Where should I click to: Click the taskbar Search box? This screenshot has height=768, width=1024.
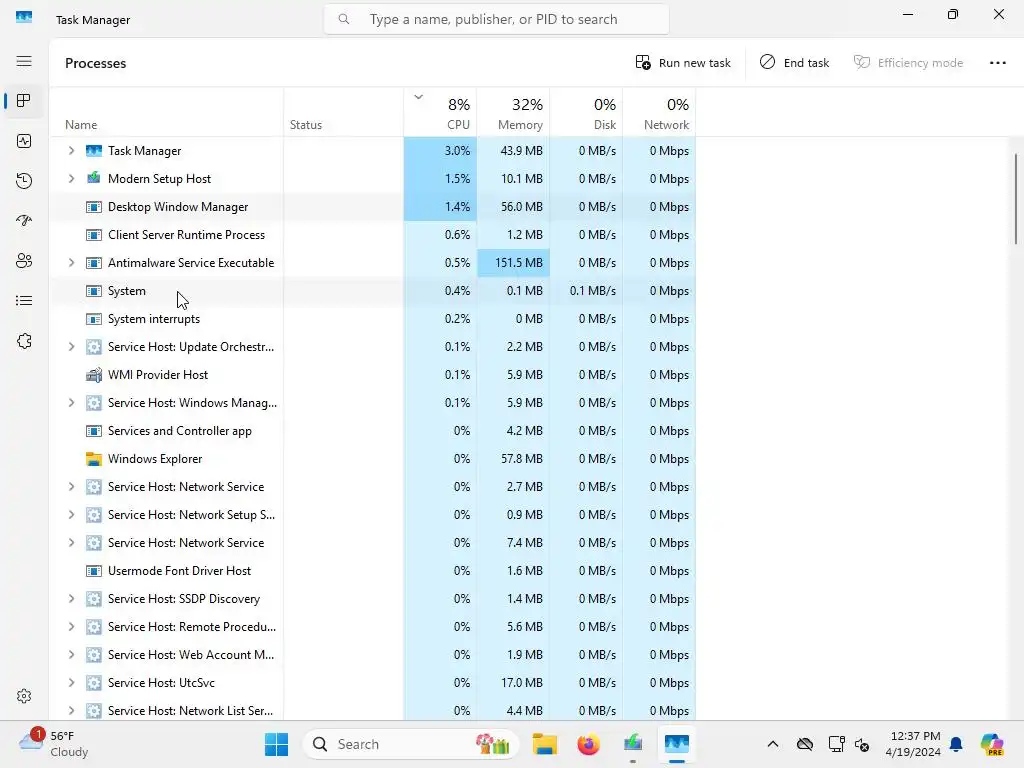[x=411, y=744]
